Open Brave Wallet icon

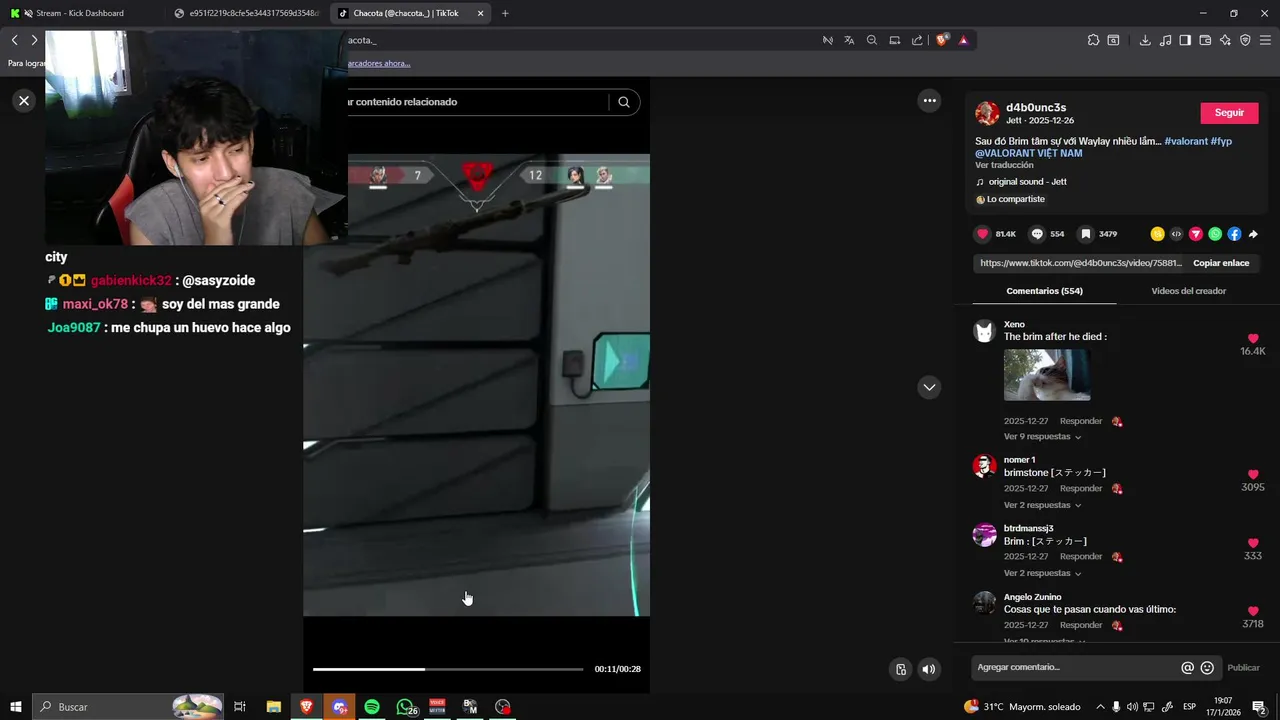tap(1205, 40)
